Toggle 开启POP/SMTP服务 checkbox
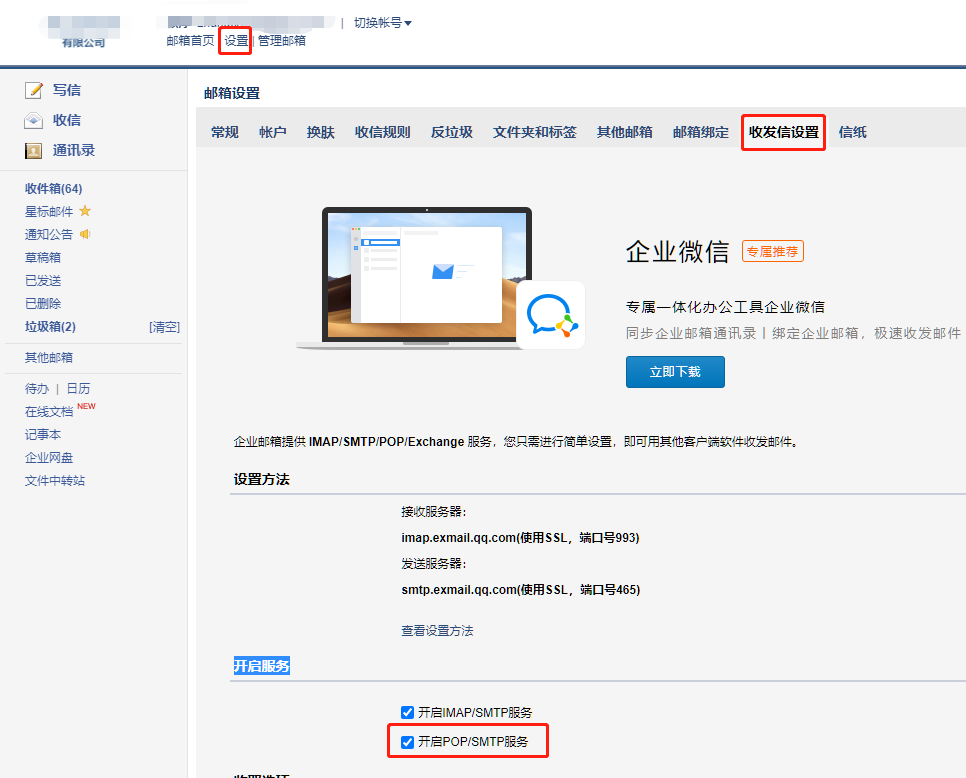Screen dimensions: 966x778 pyautogui.click(x=407, y=742)
